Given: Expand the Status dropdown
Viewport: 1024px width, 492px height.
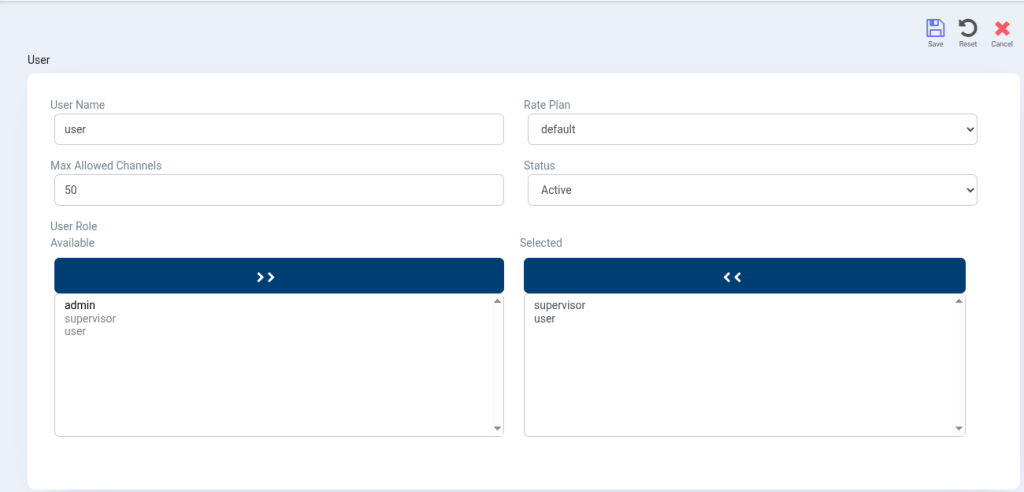Looking at the screenshot, I should point(752,189).
